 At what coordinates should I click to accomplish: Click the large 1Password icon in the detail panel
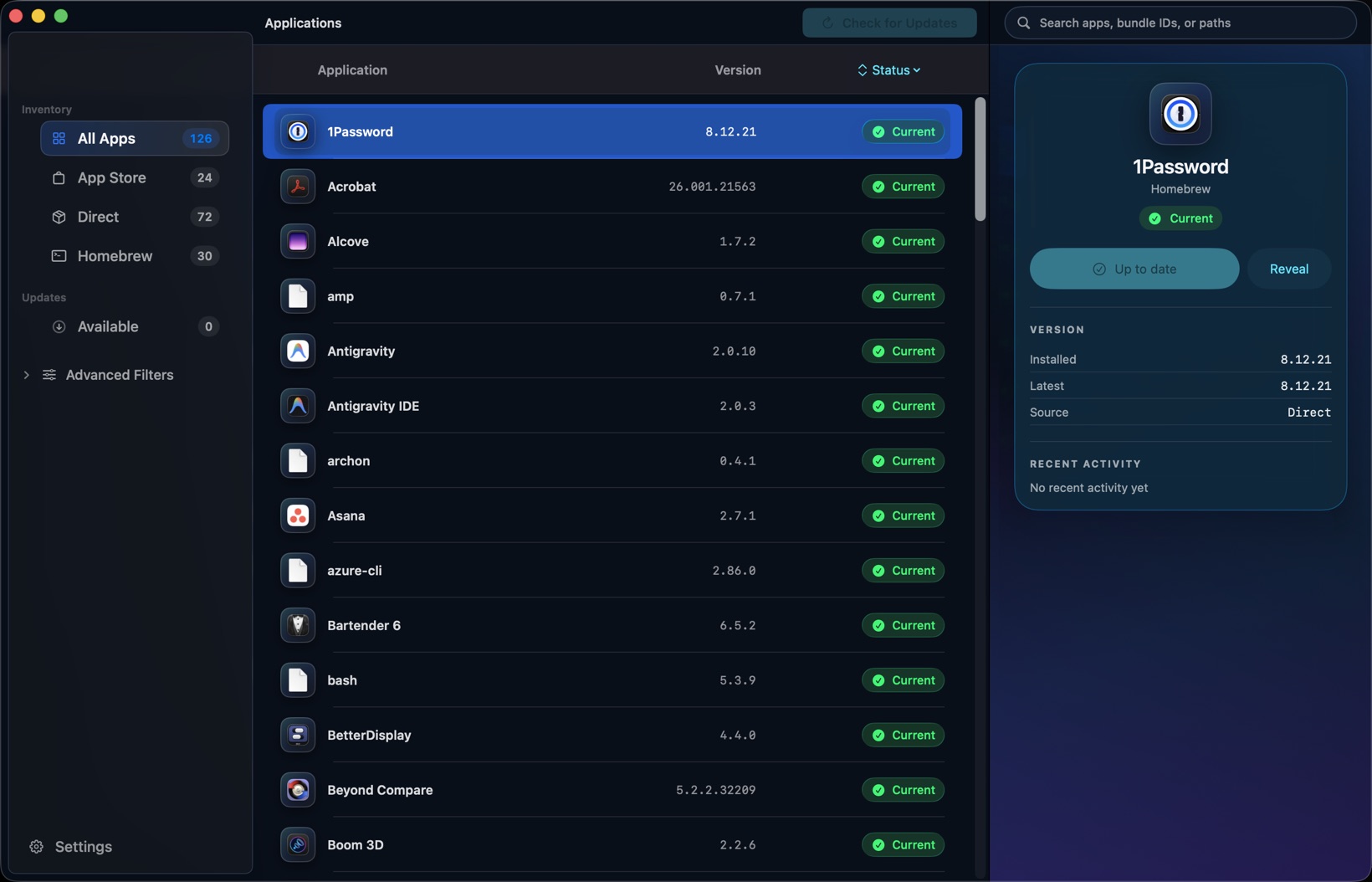pos(1180,114)
